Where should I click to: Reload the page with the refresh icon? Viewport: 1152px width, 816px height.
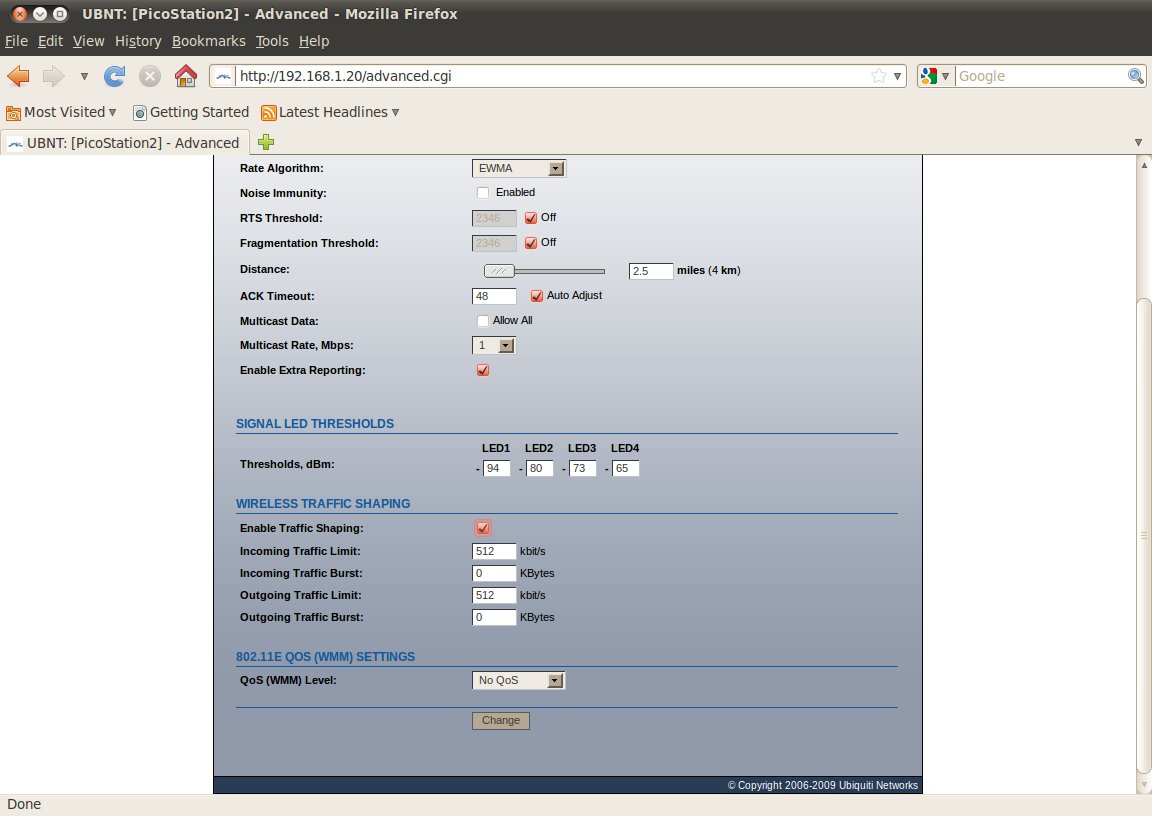tap(115, 76)
